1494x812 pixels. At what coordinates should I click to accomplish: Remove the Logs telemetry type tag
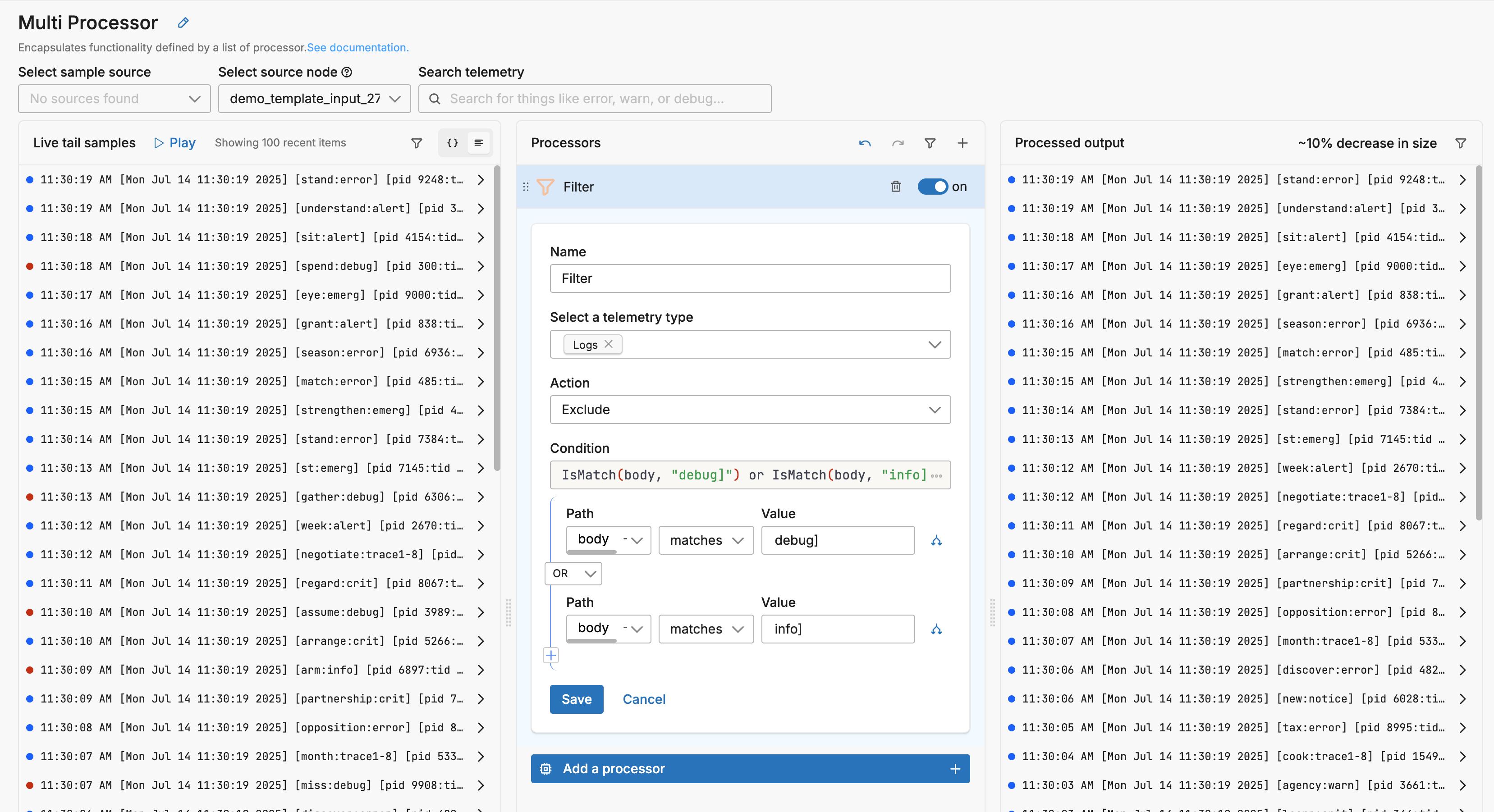609,344
